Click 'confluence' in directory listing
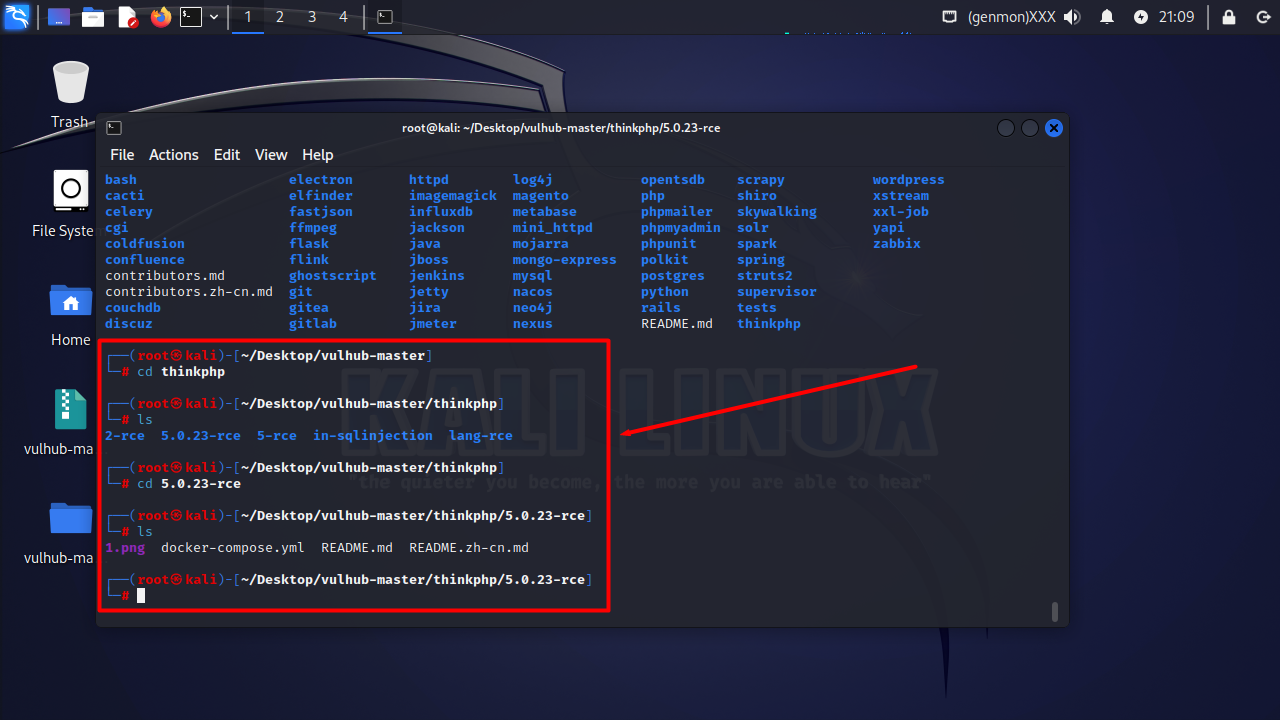 click(x=145, y=259)
